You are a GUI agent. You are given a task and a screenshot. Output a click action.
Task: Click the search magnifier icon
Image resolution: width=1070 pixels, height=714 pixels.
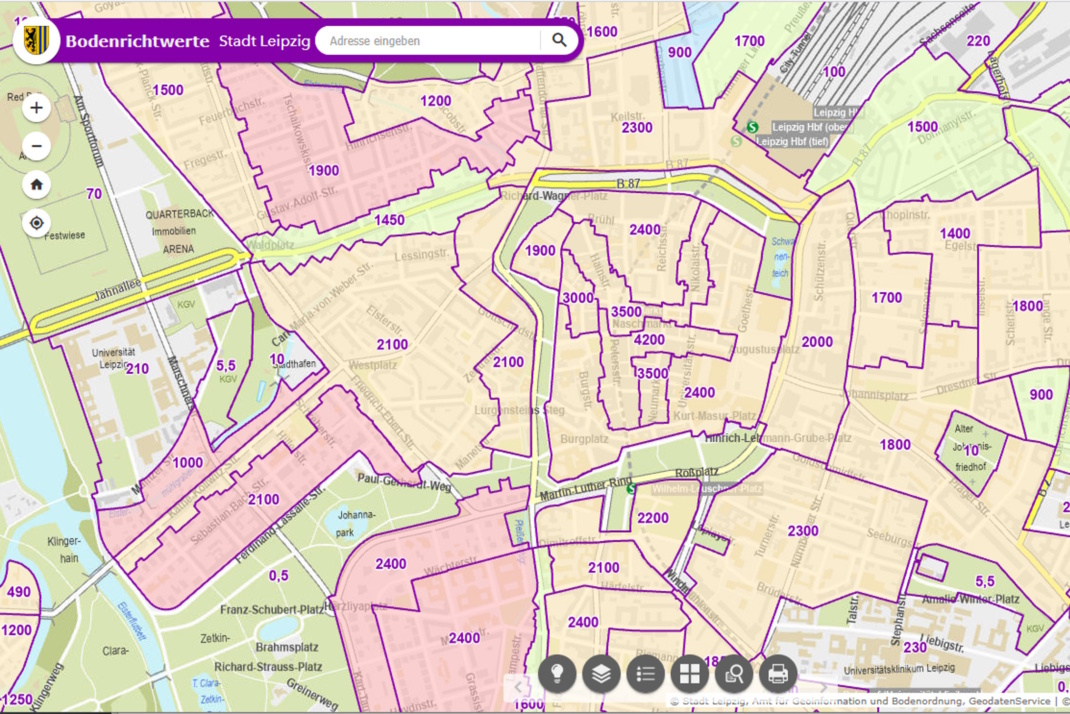(559, 41)
